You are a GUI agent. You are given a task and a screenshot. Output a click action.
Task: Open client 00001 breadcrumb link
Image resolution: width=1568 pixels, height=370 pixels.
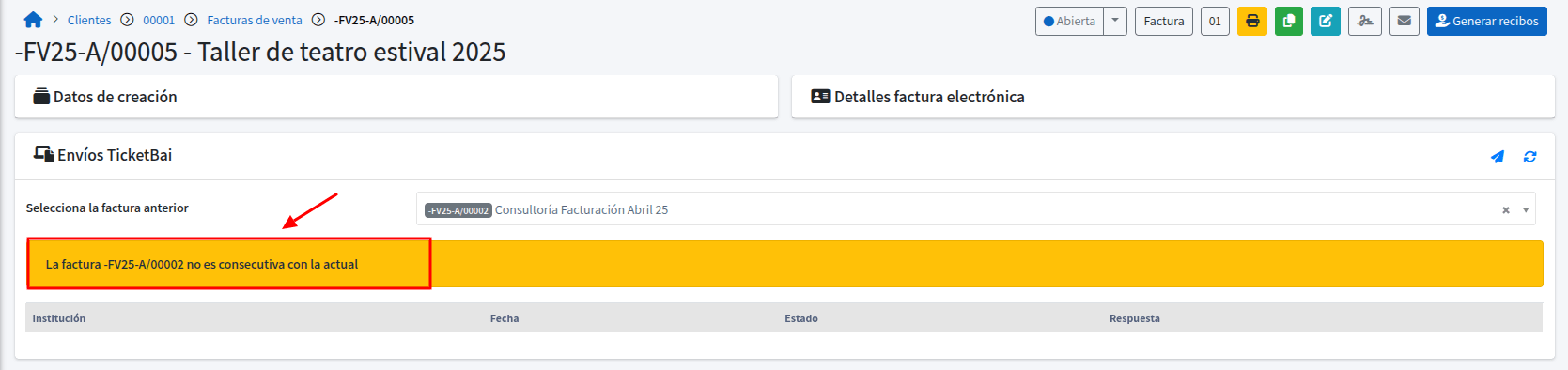point(159,20)
